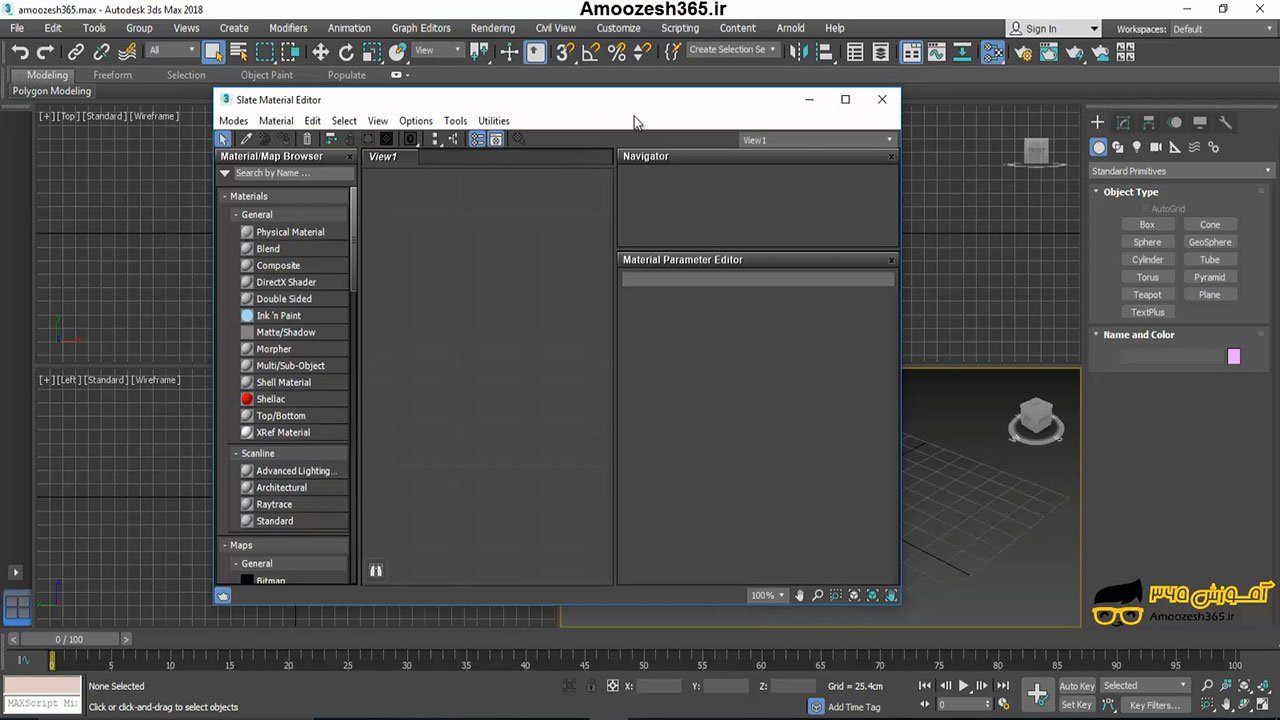Screen dimensions: 1280x720
Task: Toggle Material/Map Browser display icon in Slate
Action: pos(477,140)
